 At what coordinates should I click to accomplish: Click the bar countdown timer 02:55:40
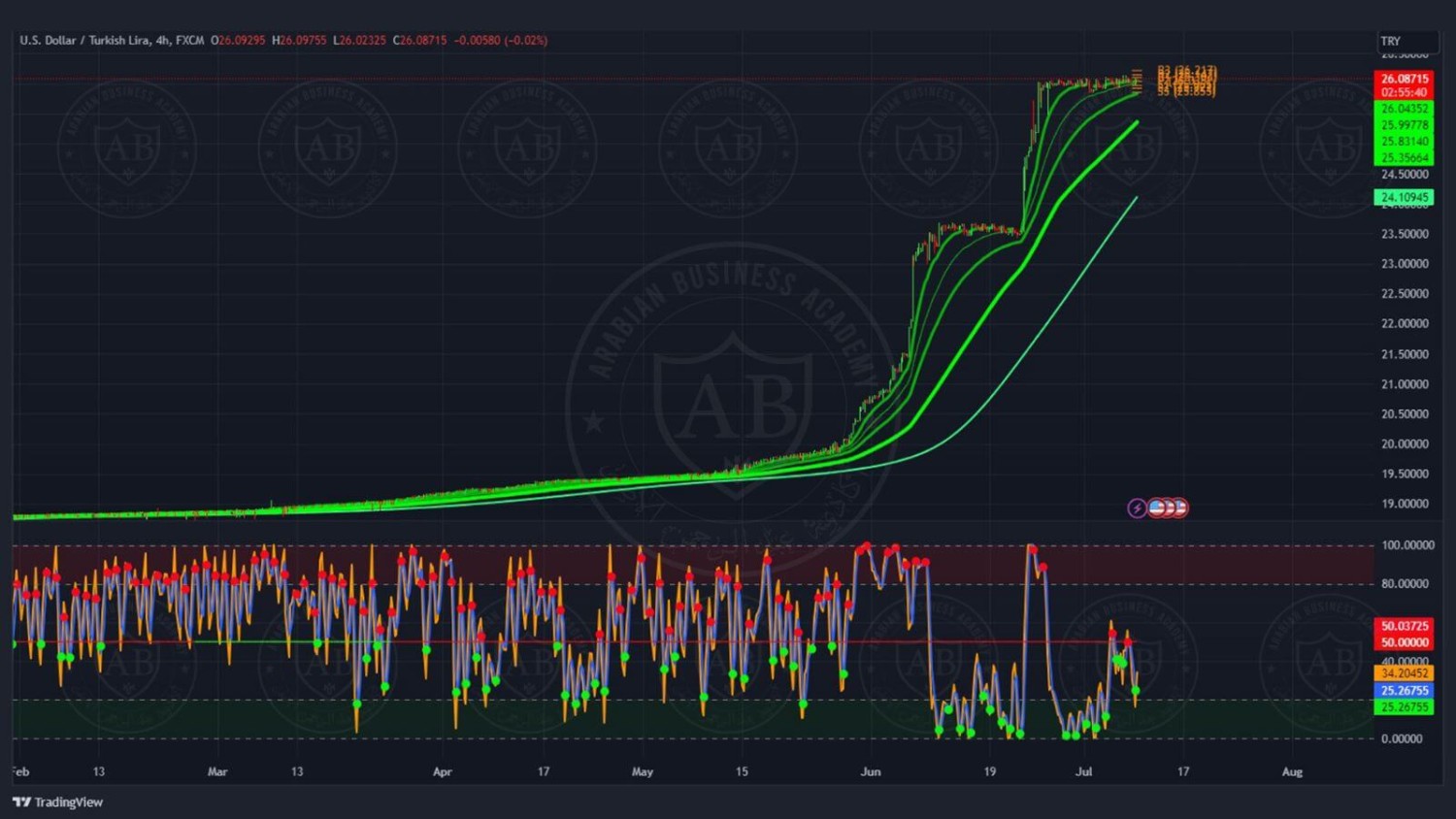[1405, 92]
